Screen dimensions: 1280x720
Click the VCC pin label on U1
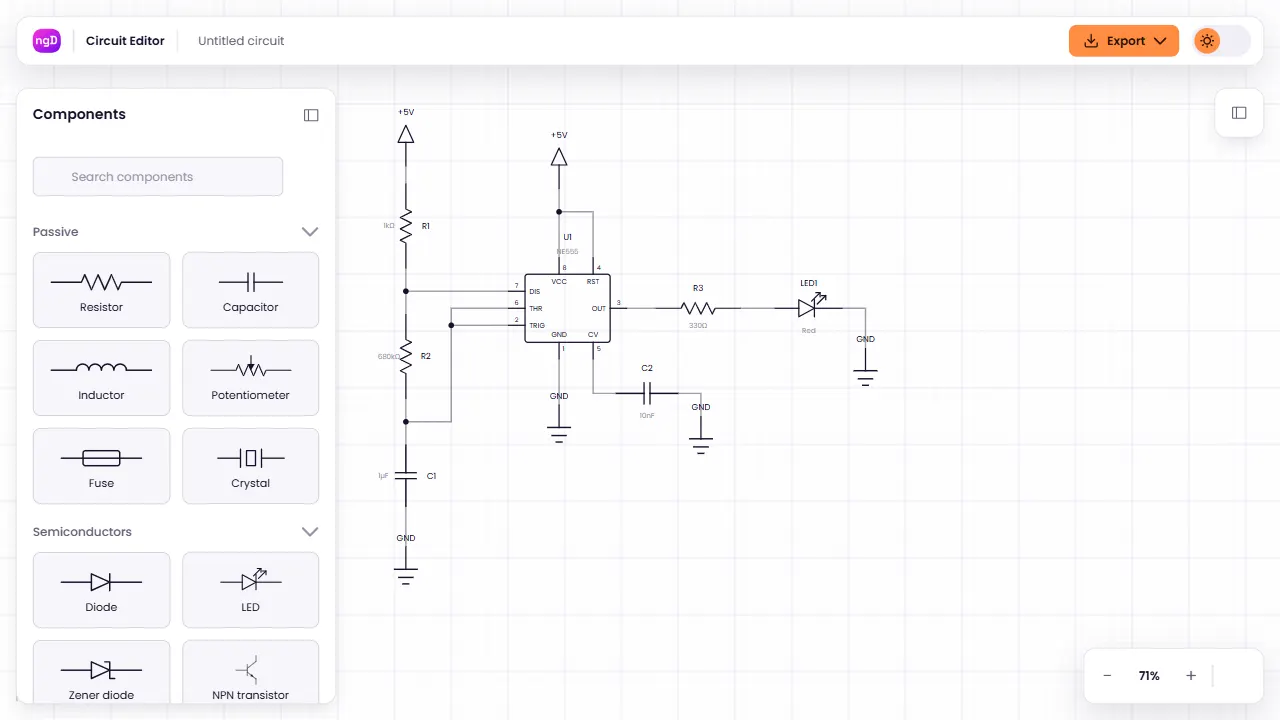559,282
